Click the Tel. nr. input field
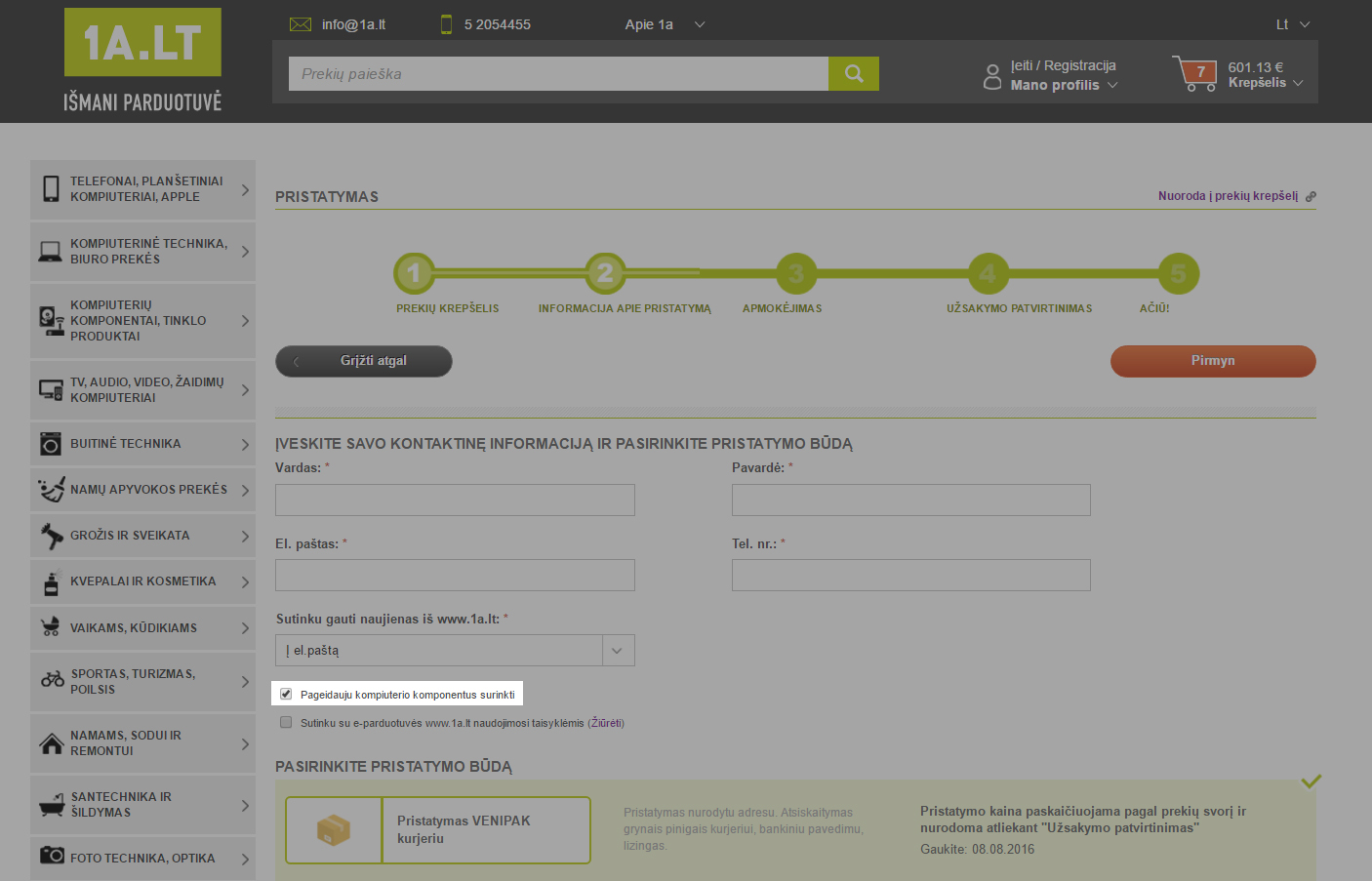 911,575
